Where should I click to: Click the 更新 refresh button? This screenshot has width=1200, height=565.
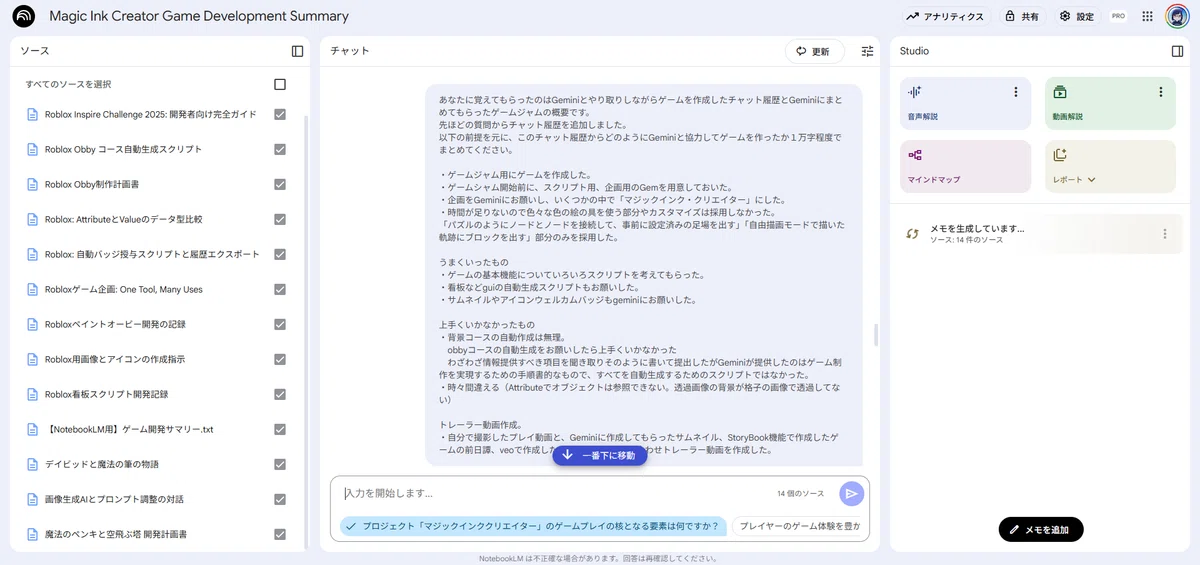[x=814, y=51]
